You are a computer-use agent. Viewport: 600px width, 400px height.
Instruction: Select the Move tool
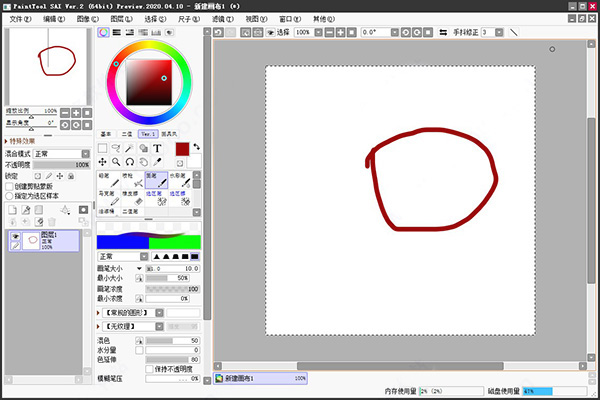[x=102, y=162]
